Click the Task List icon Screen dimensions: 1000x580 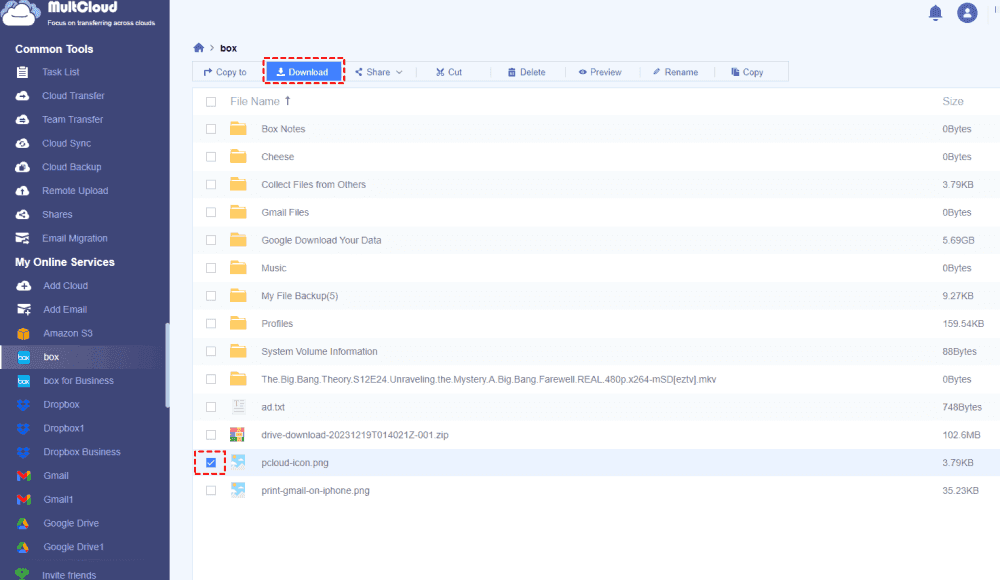[x=22, y=72]
